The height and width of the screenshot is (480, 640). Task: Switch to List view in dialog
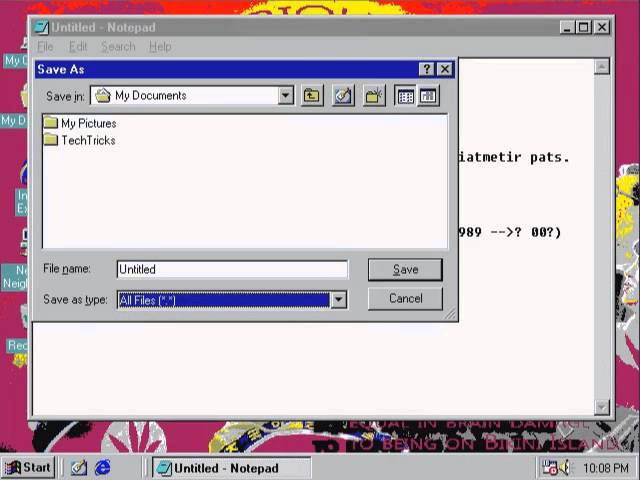tap(405, 96)
